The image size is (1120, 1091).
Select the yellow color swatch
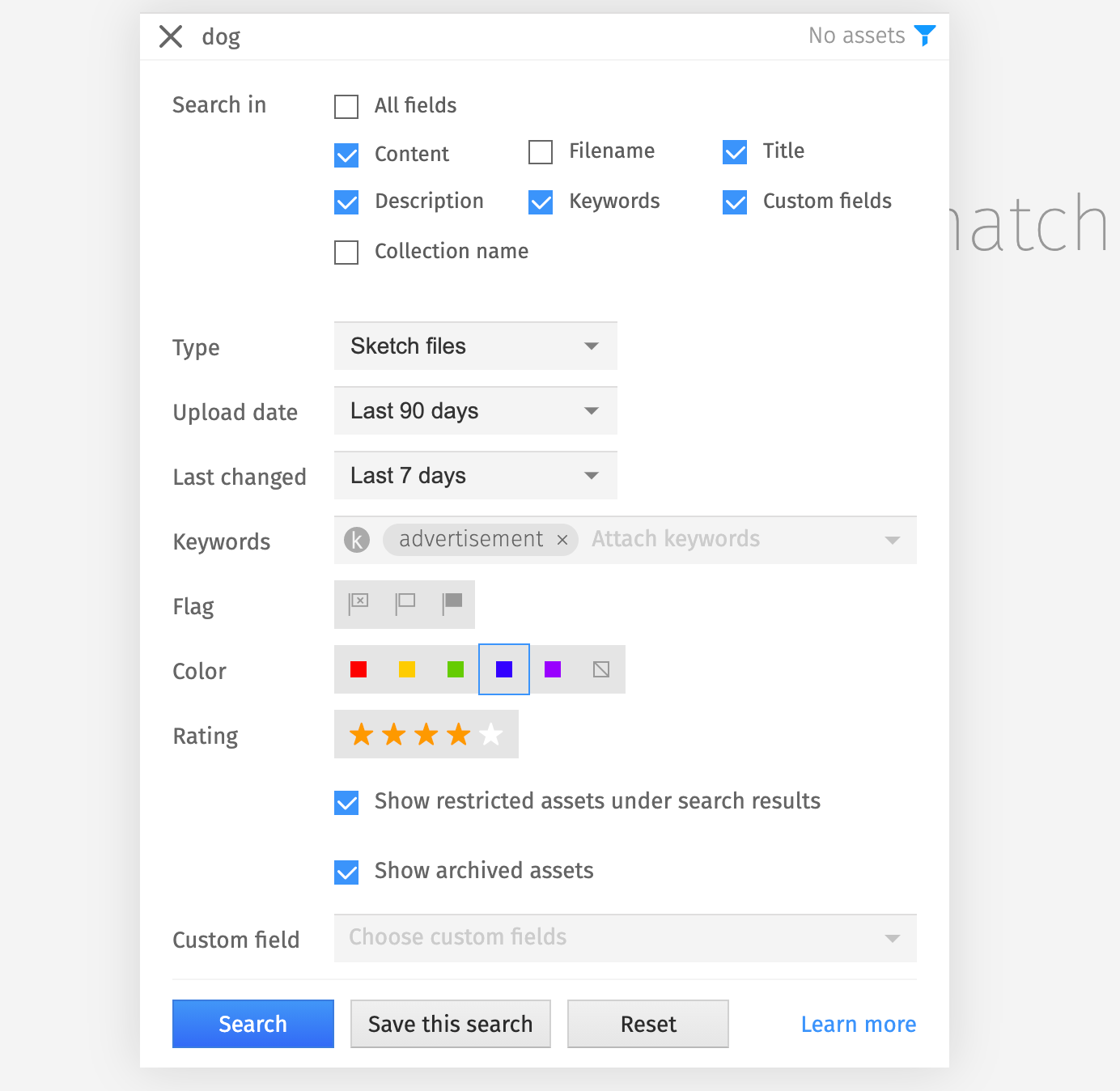407,669
